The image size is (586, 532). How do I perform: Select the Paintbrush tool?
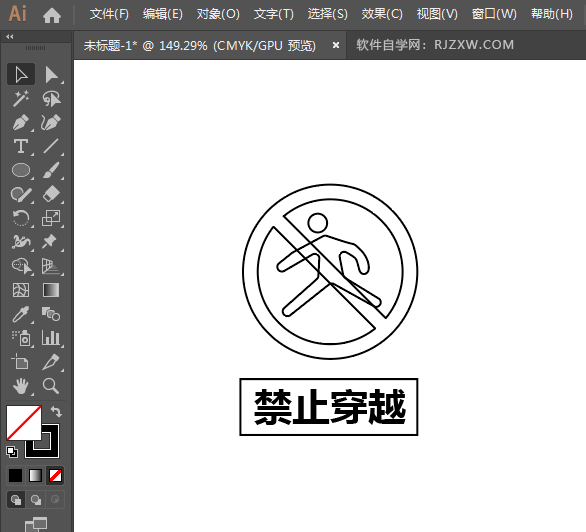(x=52, y=170)
